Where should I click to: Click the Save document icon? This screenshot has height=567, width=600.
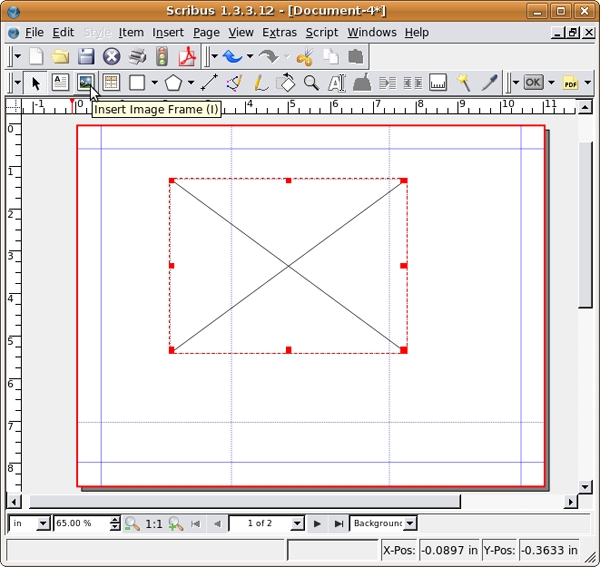point(86,57)
